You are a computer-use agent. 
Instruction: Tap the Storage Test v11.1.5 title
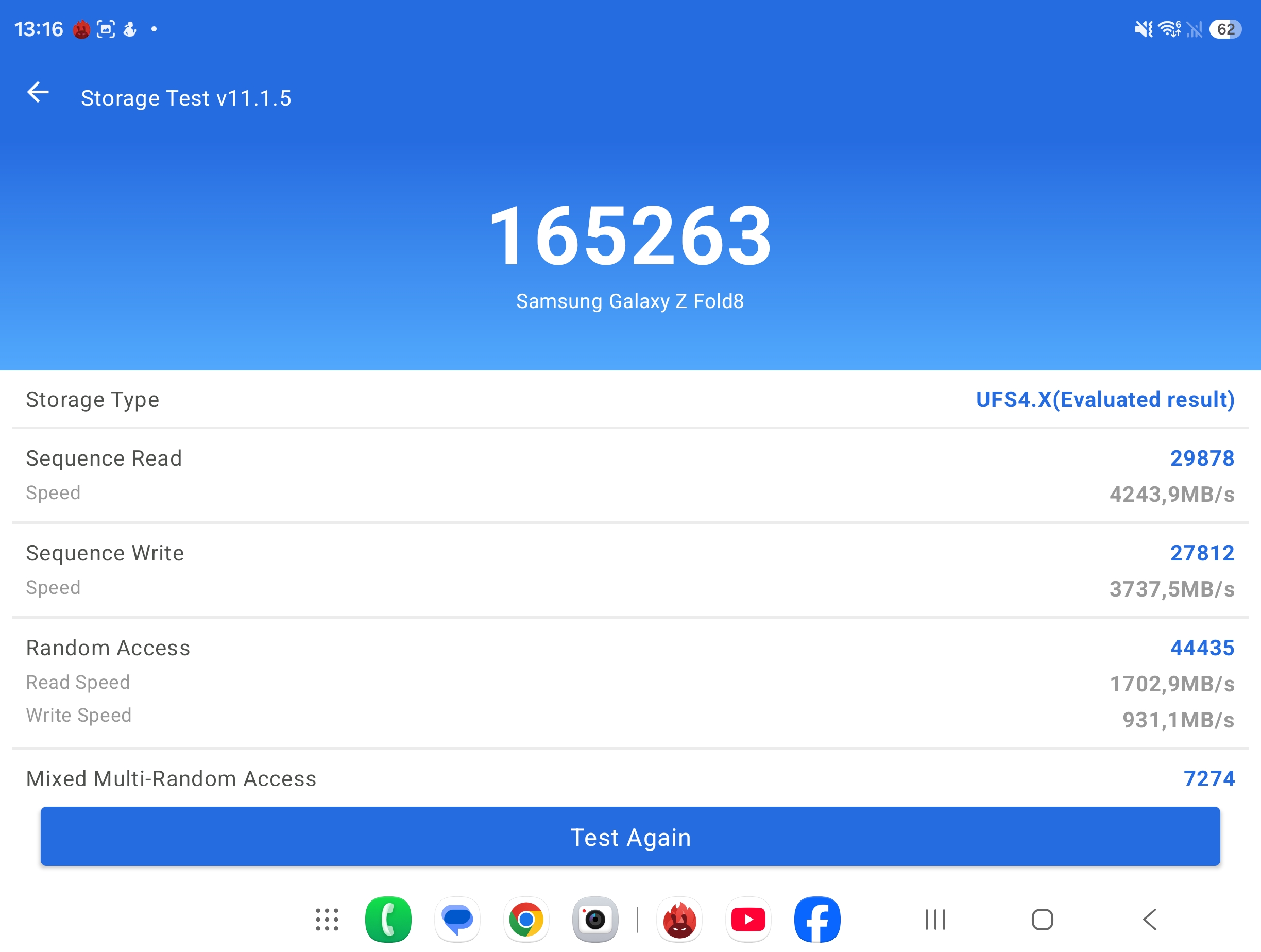[186, 98]
